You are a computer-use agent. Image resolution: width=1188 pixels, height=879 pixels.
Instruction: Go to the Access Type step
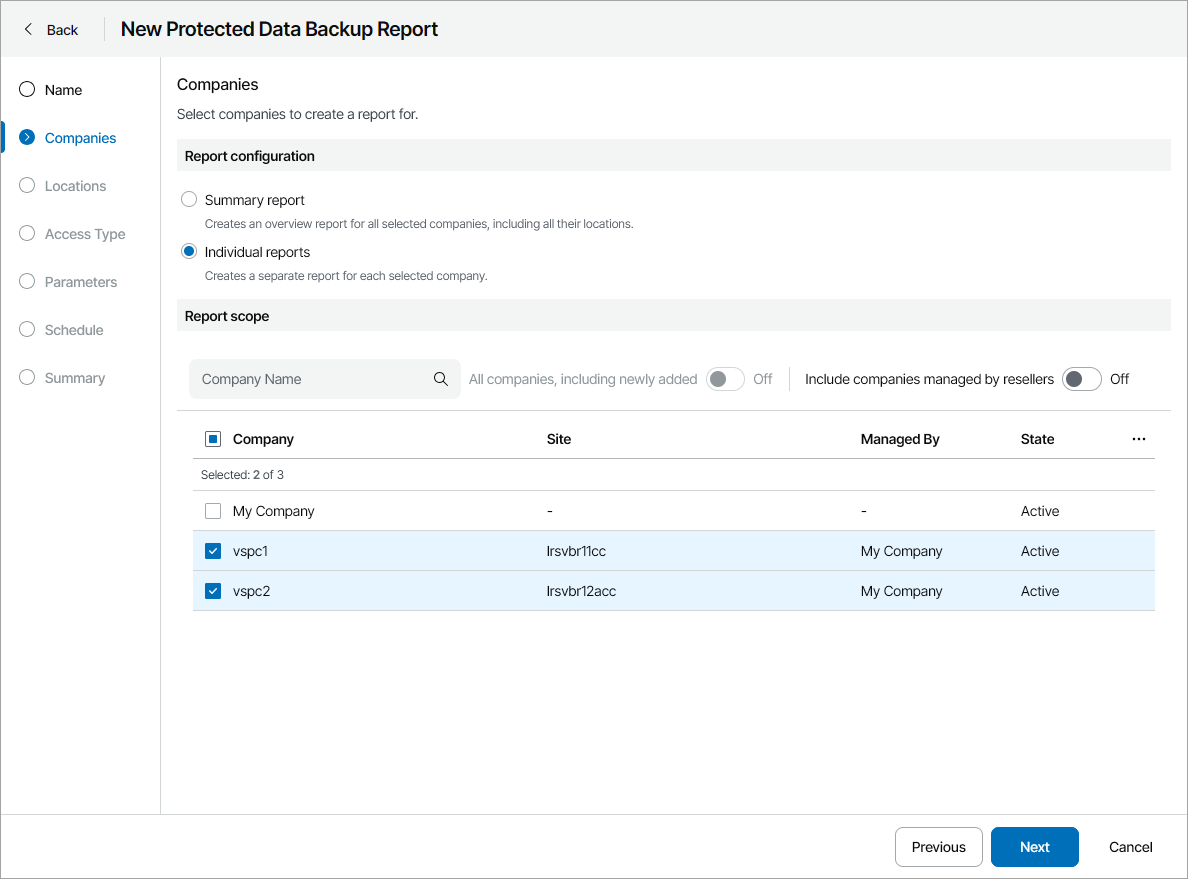click(x=85, y=234)
